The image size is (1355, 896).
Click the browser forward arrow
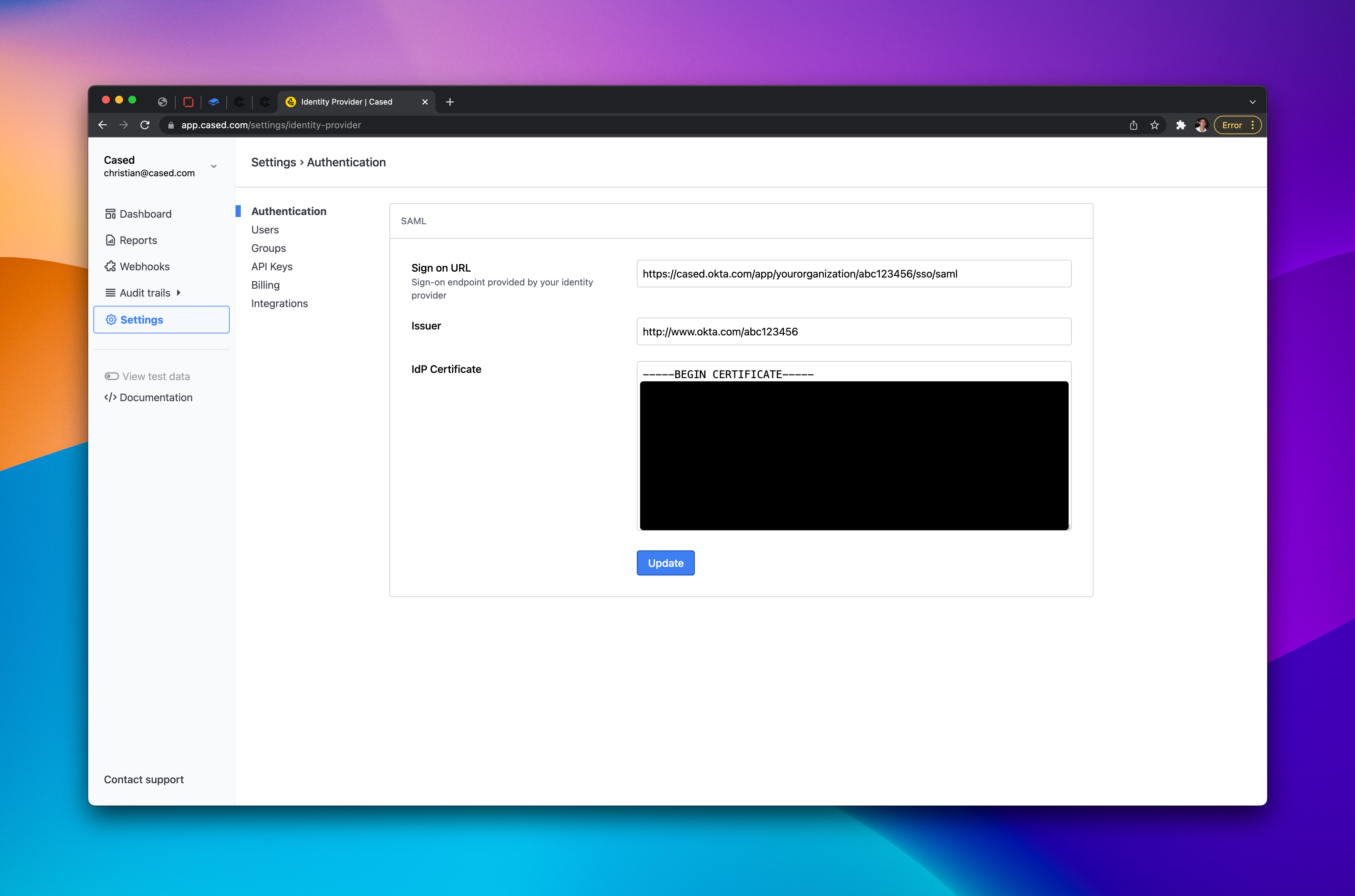tap(123, 125)
